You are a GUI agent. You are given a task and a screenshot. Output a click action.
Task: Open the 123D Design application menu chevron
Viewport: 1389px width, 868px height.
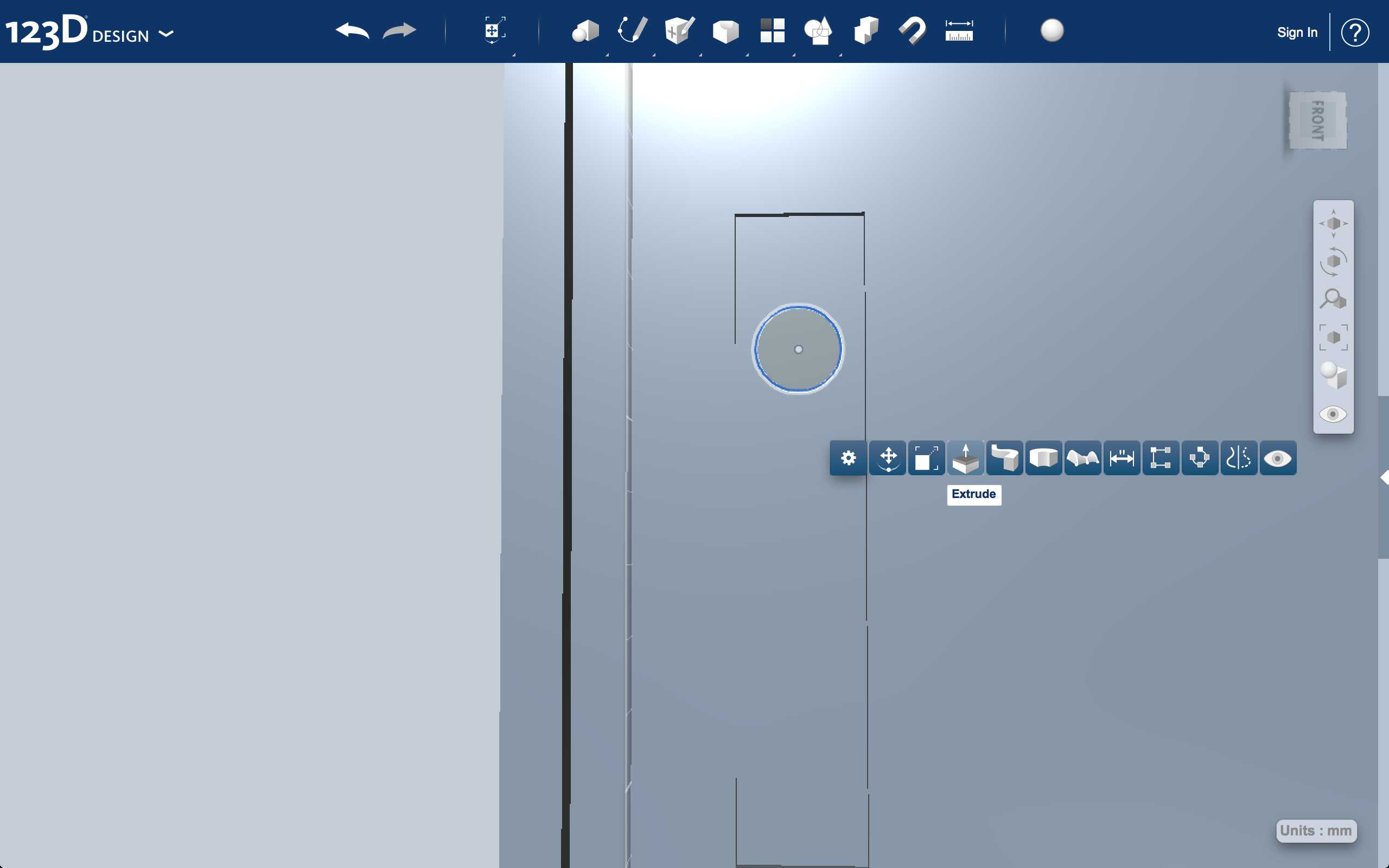(x=167, y=34)
